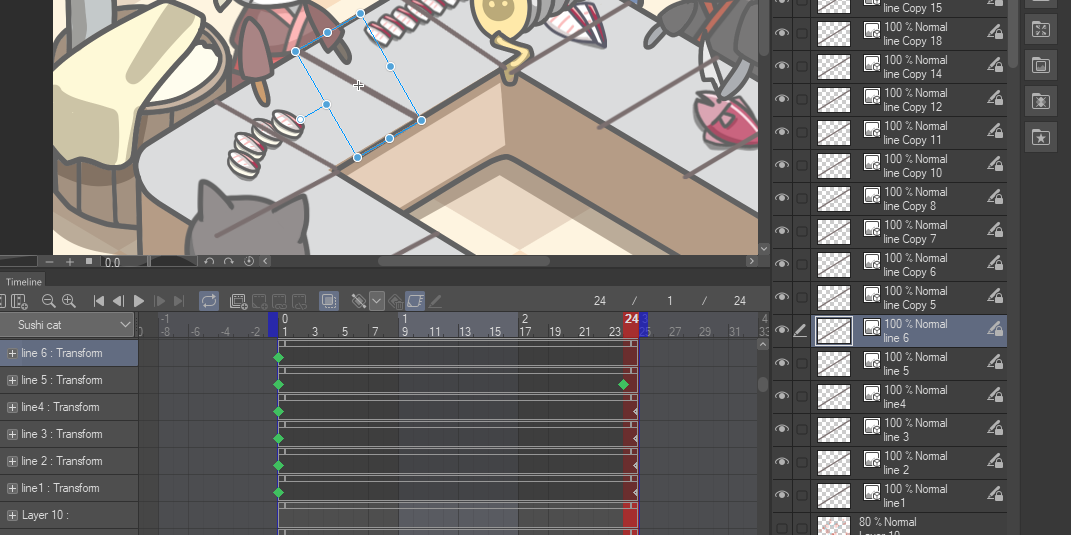
Task: Expand the line1 : Transform track
Action: click(12, 488)
